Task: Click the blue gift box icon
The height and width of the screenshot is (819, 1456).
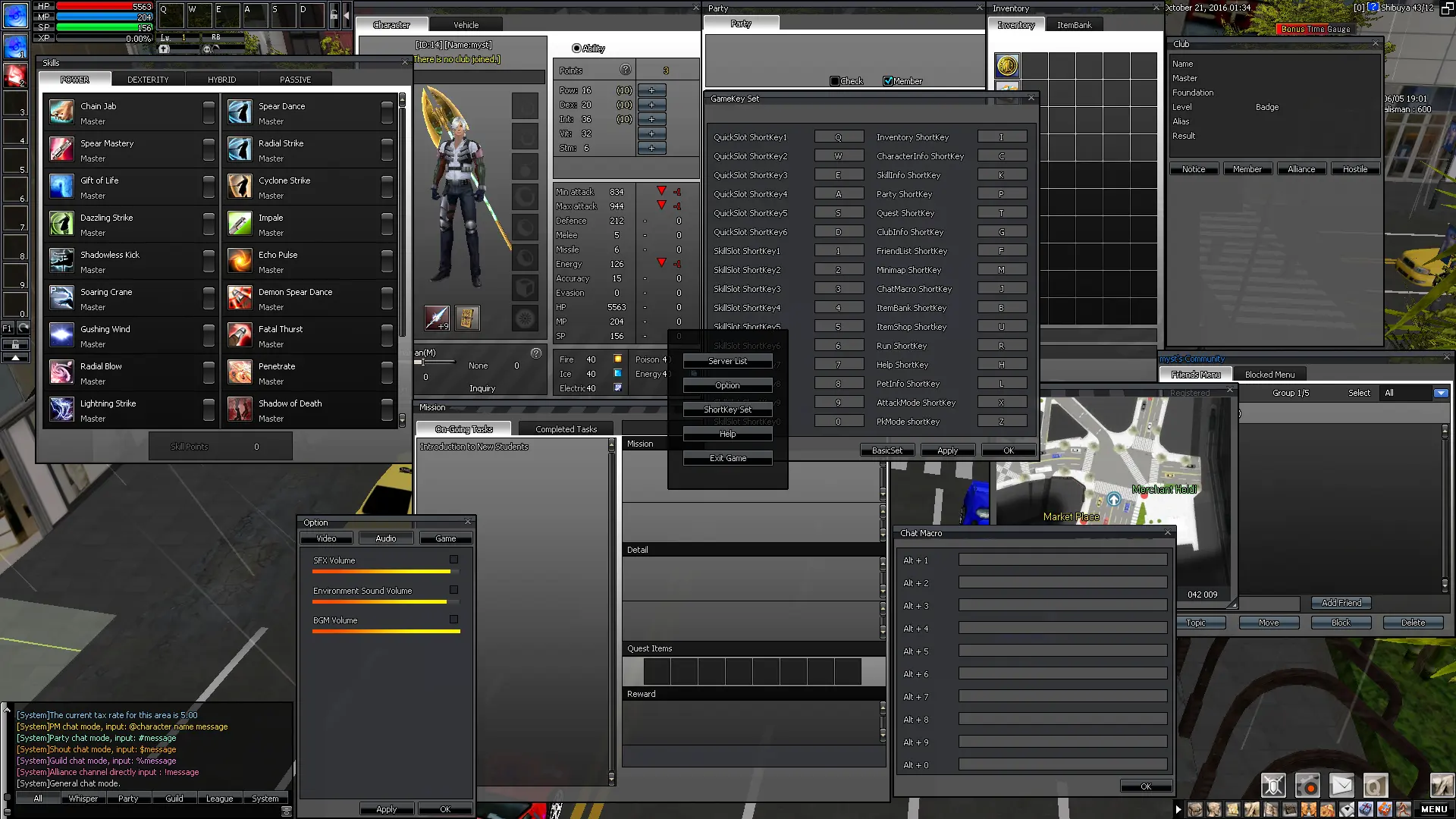Action: click(x=1366, y=809)
